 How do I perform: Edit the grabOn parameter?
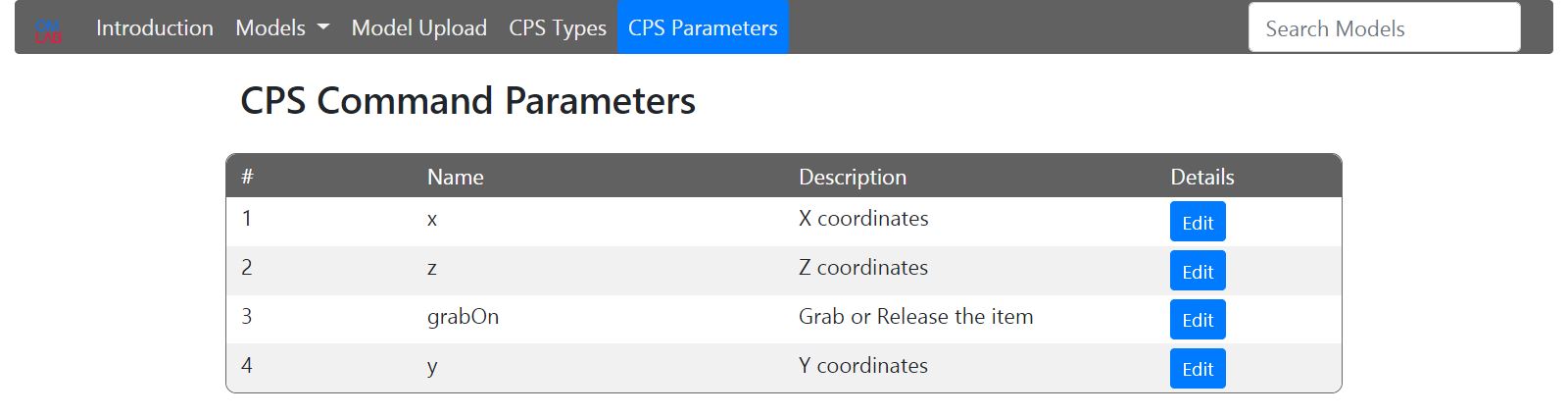1198,320
